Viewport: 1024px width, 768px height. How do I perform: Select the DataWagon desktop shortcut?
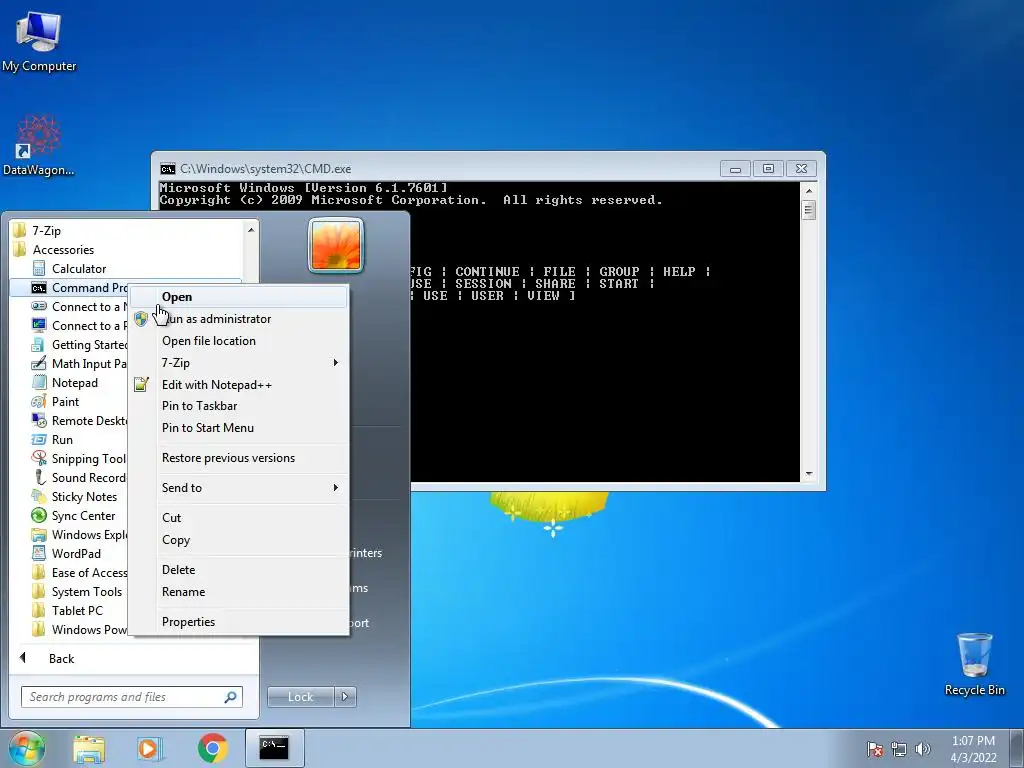pyautogui.click(x=39, y=146)
